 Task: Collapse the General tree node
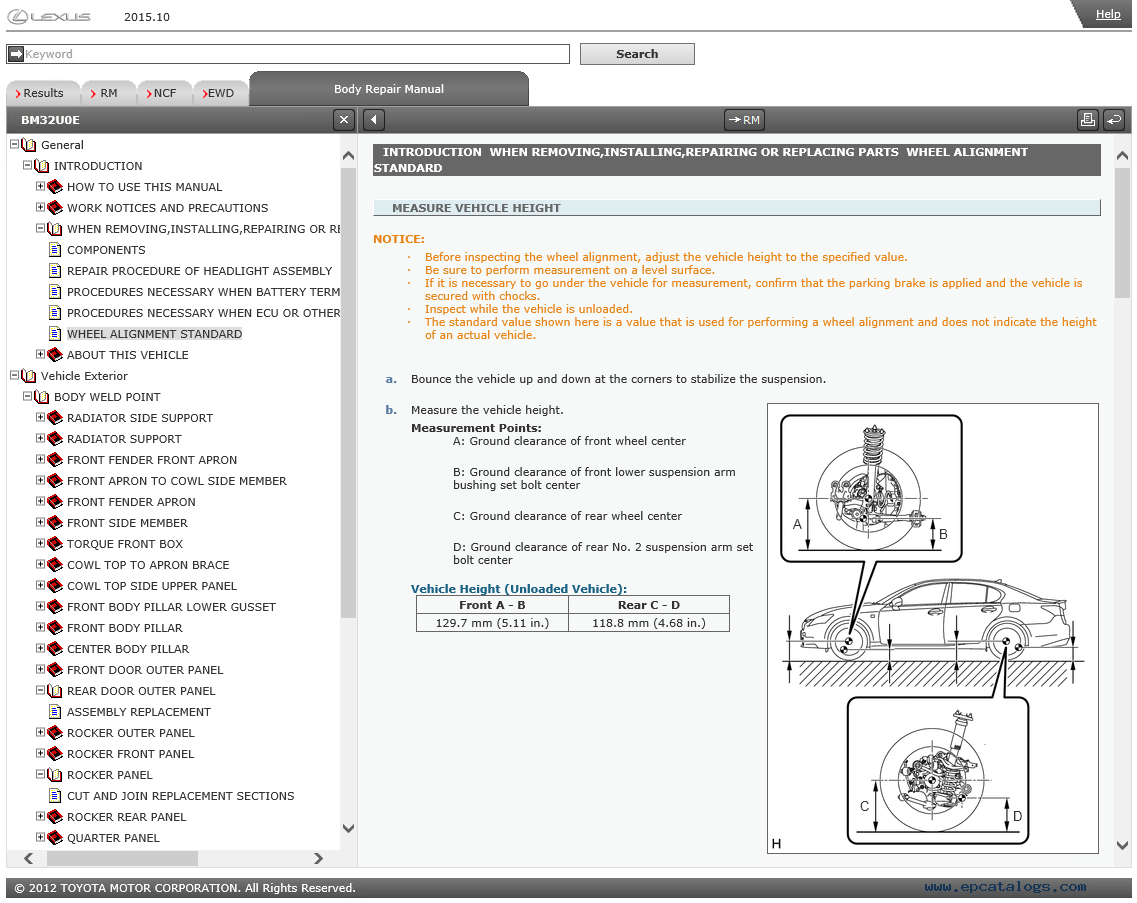tap(14, 144)
